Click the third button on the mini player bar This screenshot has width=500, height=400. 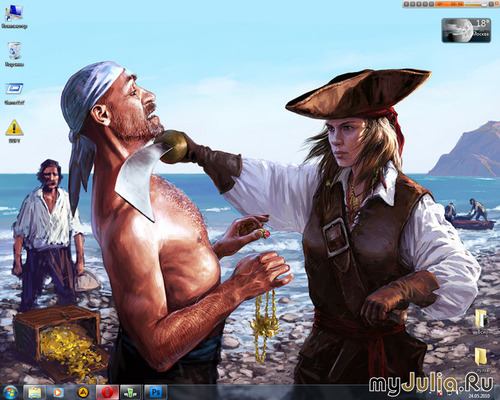point(419,4)
